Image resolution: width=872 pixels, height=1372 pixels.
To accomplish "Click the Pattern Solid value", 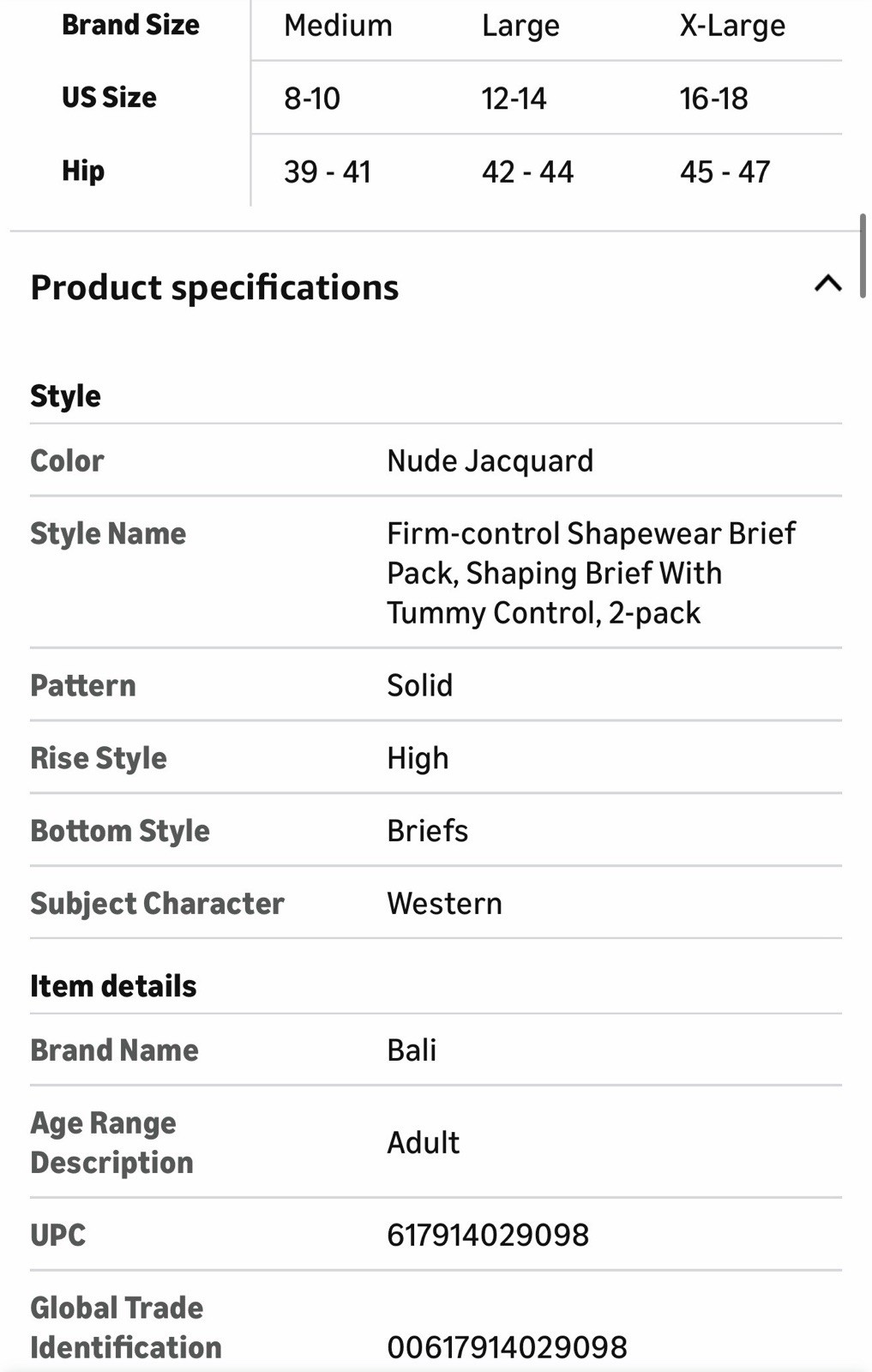I will pyautogui.click(x=419, y=686).
